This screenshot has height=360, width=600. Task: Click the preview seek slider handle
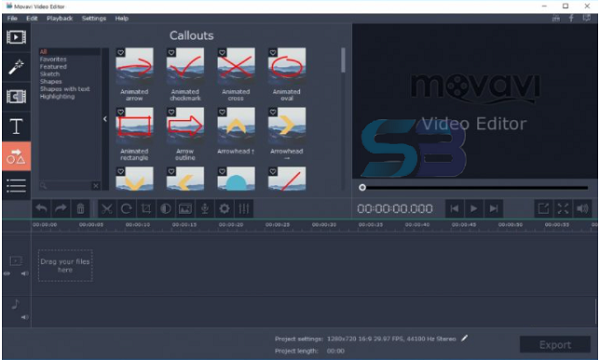point(362,187)
